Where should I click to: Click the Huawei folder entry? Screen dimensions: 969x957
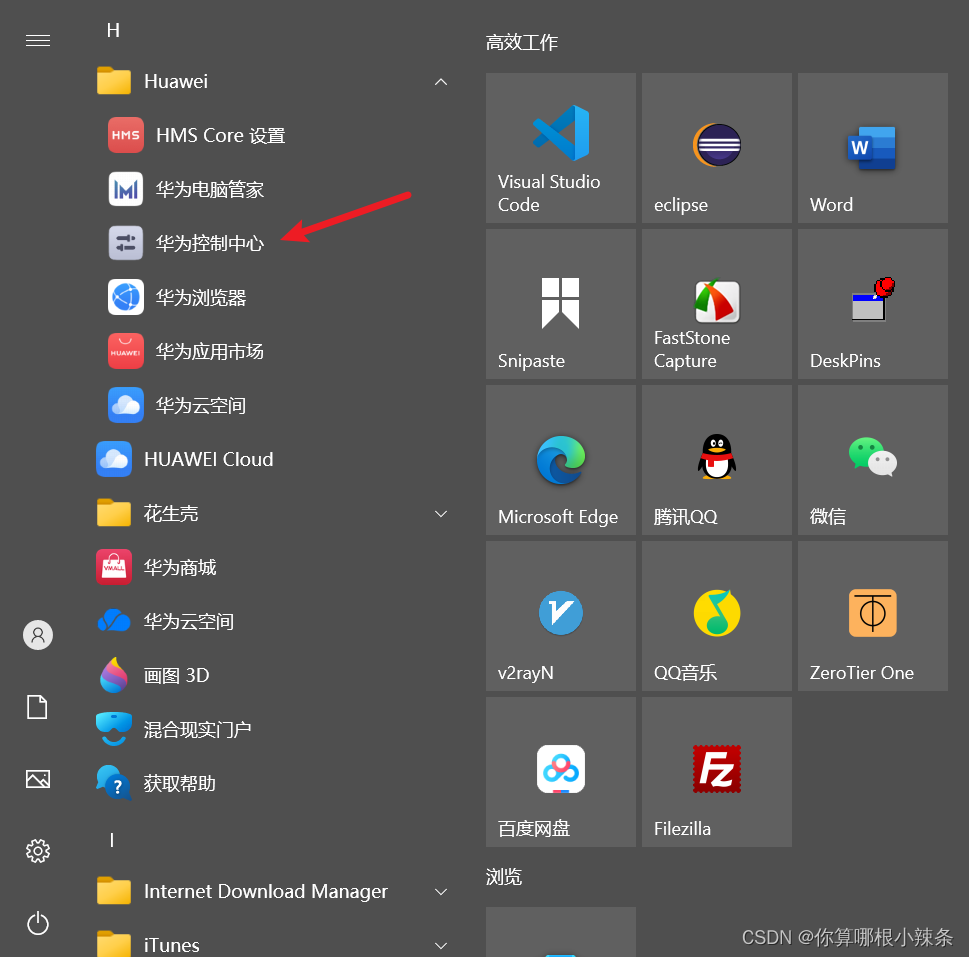click(x=272, y=81)
